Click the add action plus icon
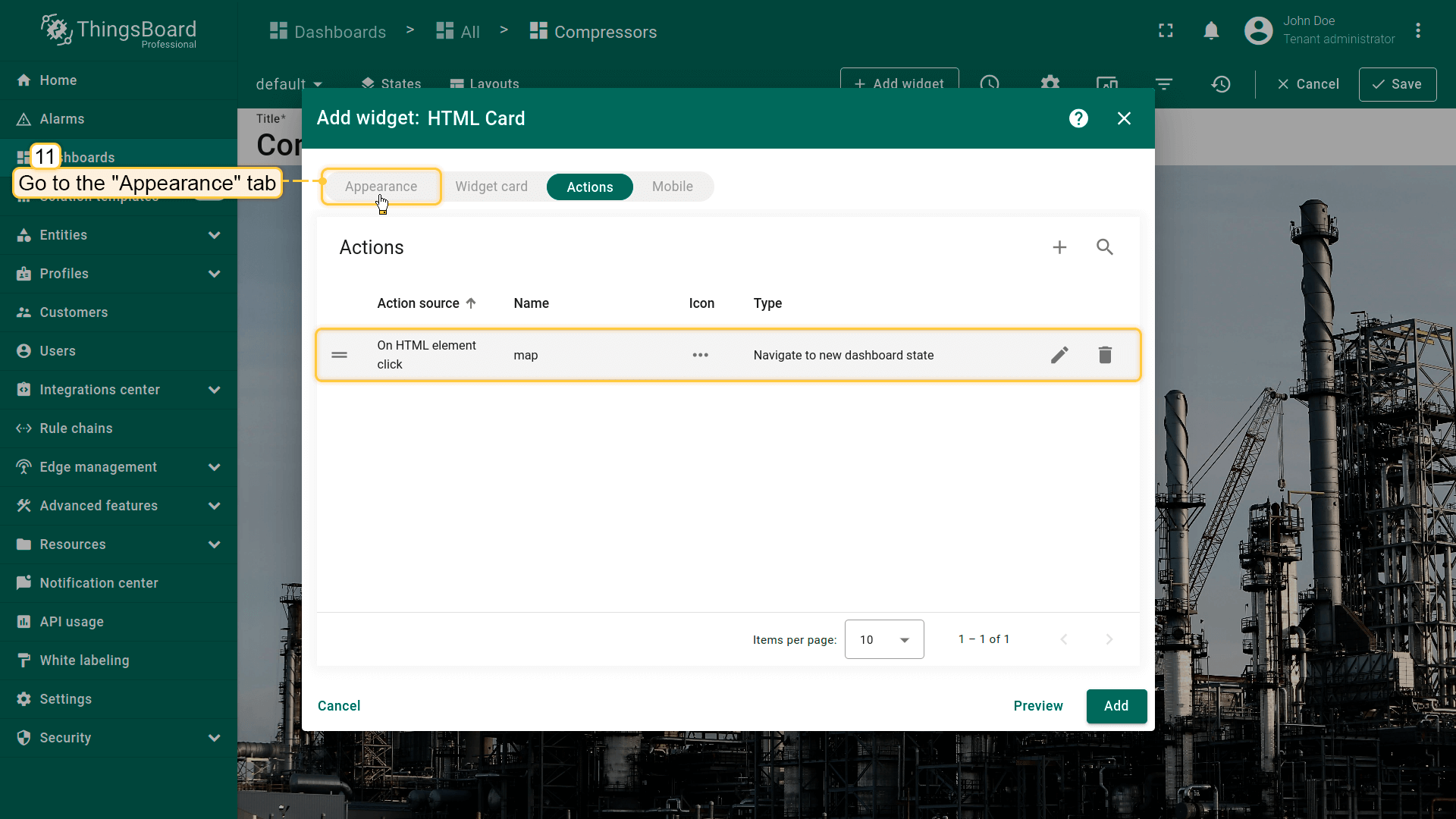 click(x=1059, y=247)
